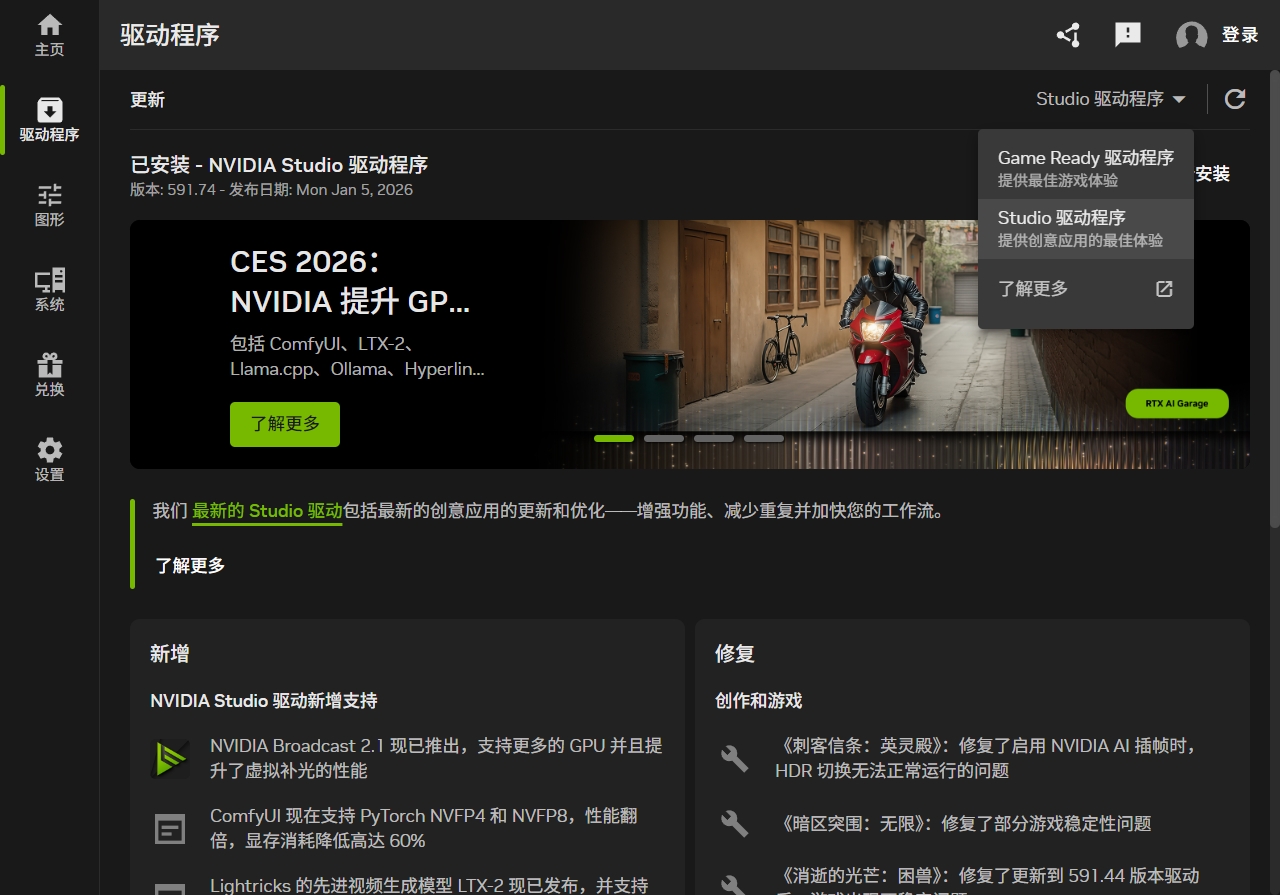1280x895 pixels.
Task: Click the 登录 sign-in text
Action: coord(1240,35)
